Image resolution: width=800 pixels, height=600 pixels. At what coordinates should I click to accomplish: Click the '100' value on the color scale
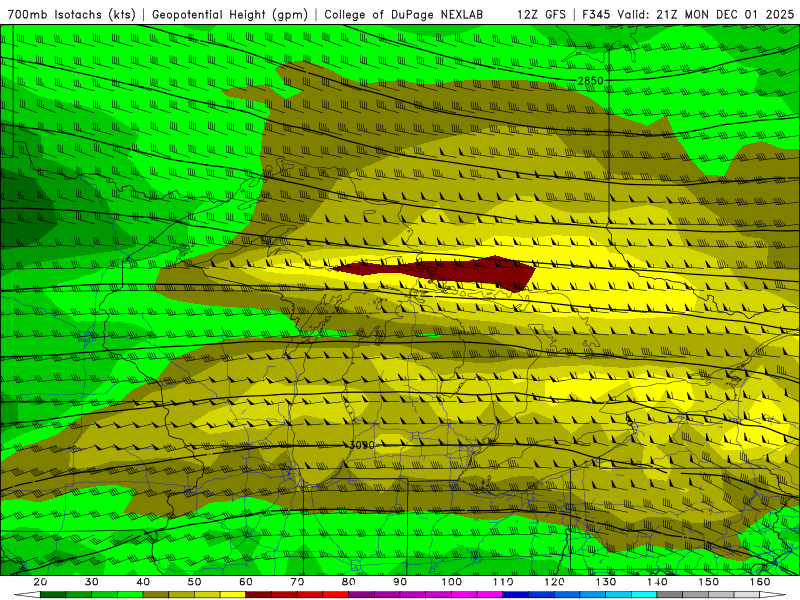tap(452, 582)
